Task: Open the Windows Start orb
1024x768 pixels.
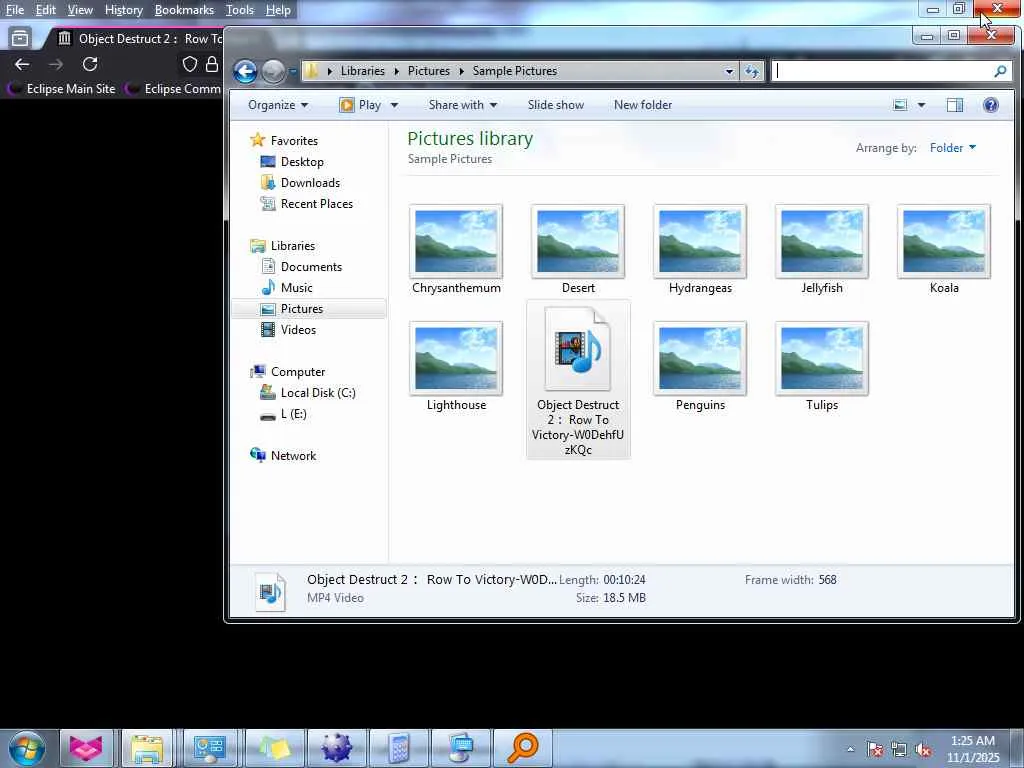Action: 27,748
